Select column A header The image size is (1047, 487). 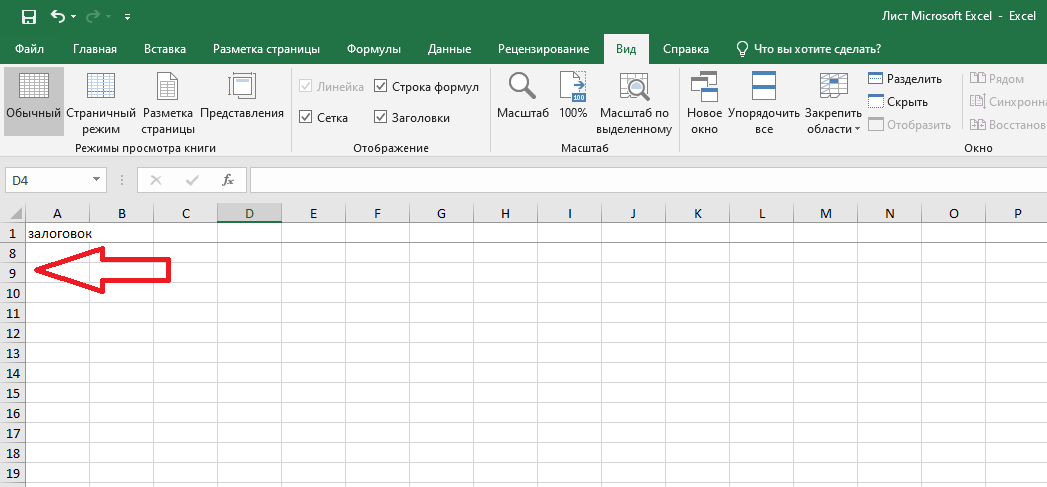tap(57, 214)
